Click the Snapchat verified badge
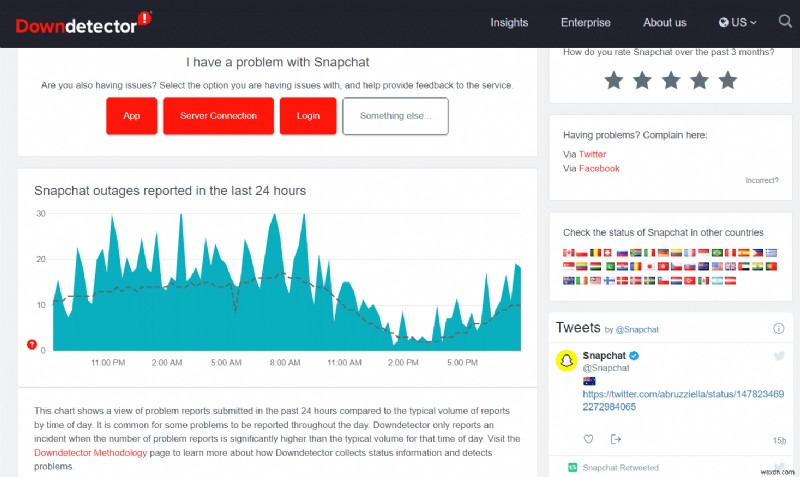Image resolution: width=800 pixels, height=477 pixels. [x=634, y=356]
